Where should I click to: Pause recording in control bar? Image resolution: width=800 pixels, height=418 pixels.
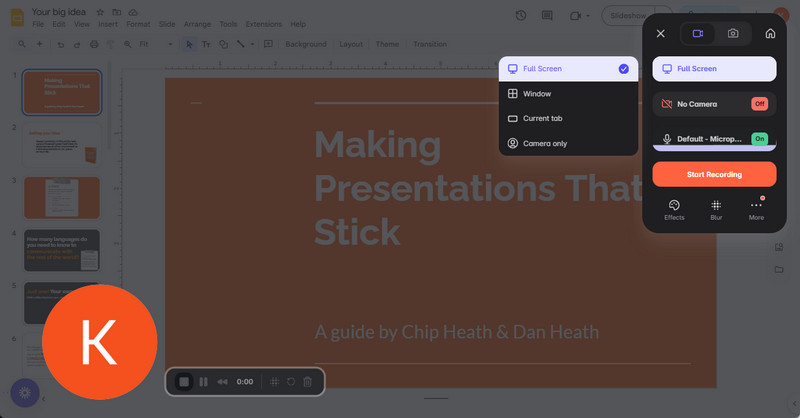(x=204, y=382)
